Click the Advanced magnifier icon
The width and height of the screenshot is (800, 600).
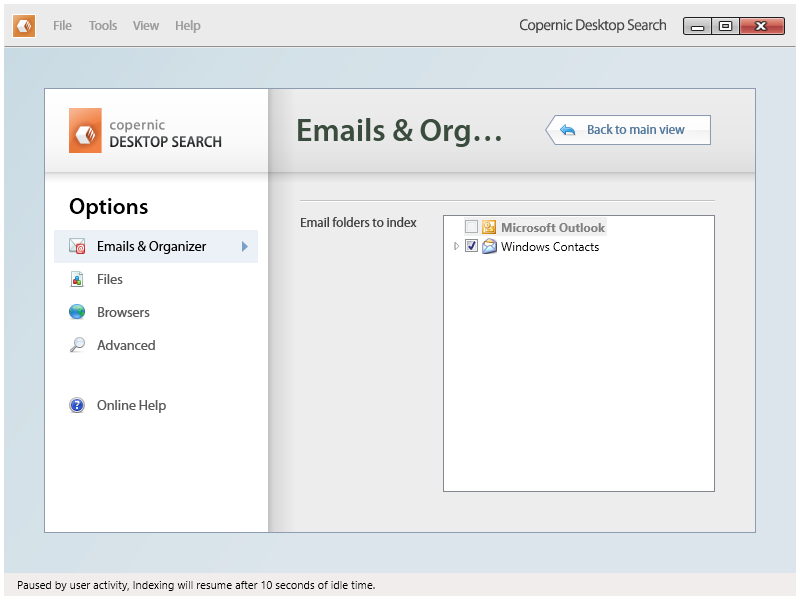(77, 345)
